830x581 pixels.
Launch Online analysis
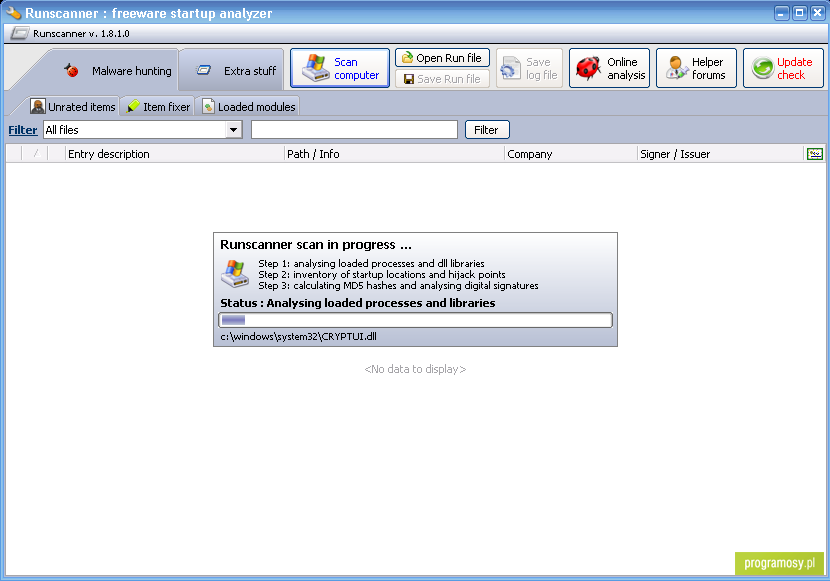609,68
